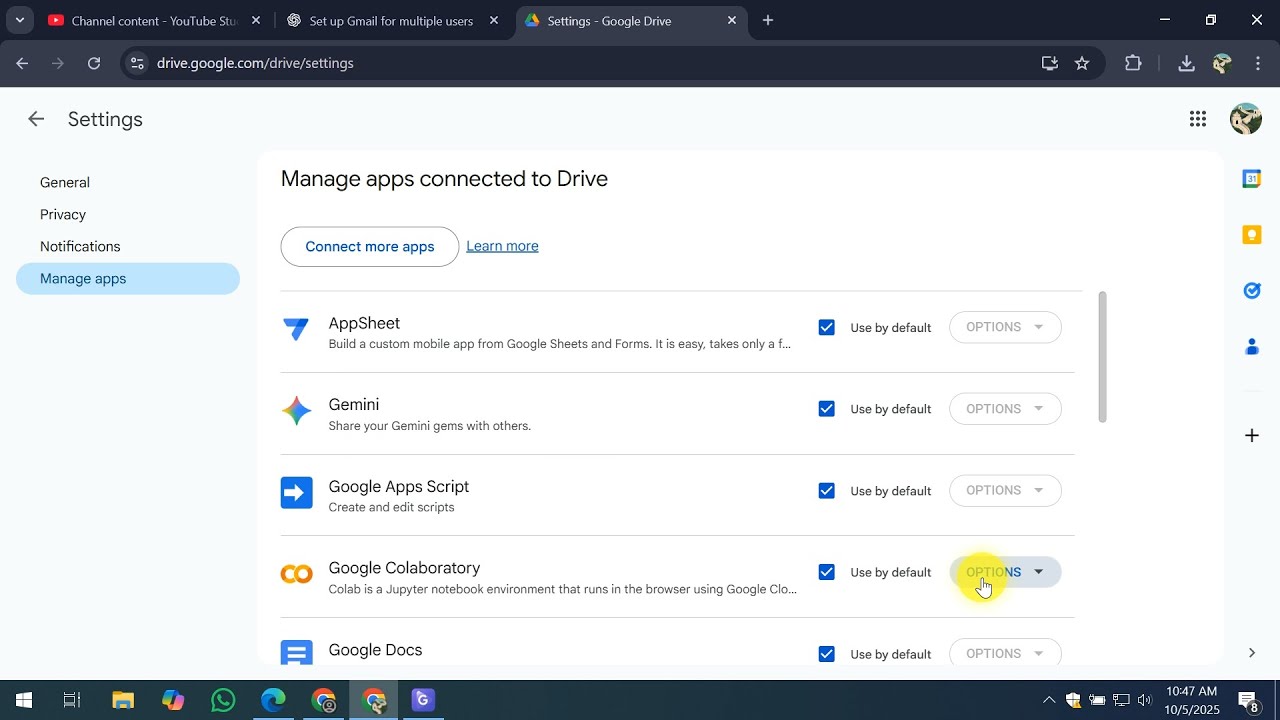The height and width of the screenshot is (720, 1280).
Task: Open the Gemini Options dropdown
Action: click(1005, 408)
